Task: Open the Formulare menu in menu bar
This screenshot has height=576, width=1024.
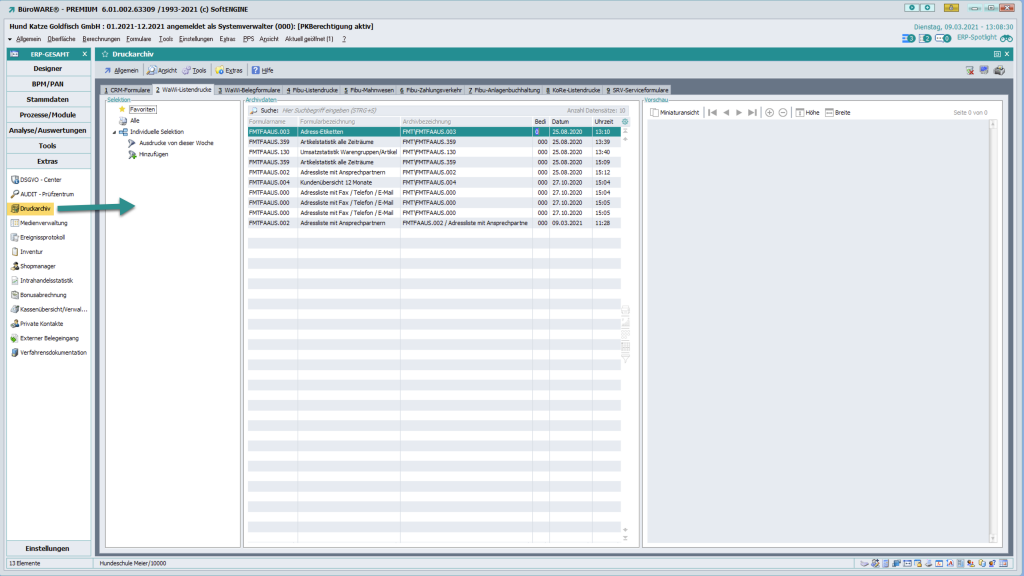Action: pyautogui.click(x=138, y=38)
